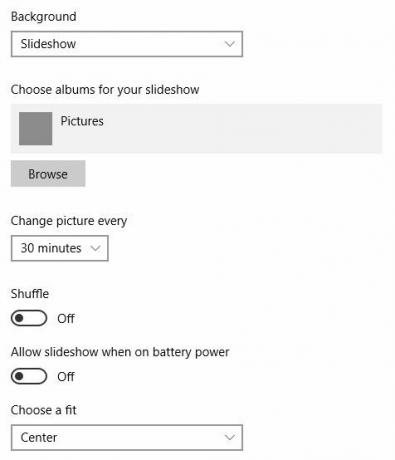Image resolution: width=395 pixels, height=460 pixels.
Task: Select the empty area of the Pictures album row
Action: 243,129
